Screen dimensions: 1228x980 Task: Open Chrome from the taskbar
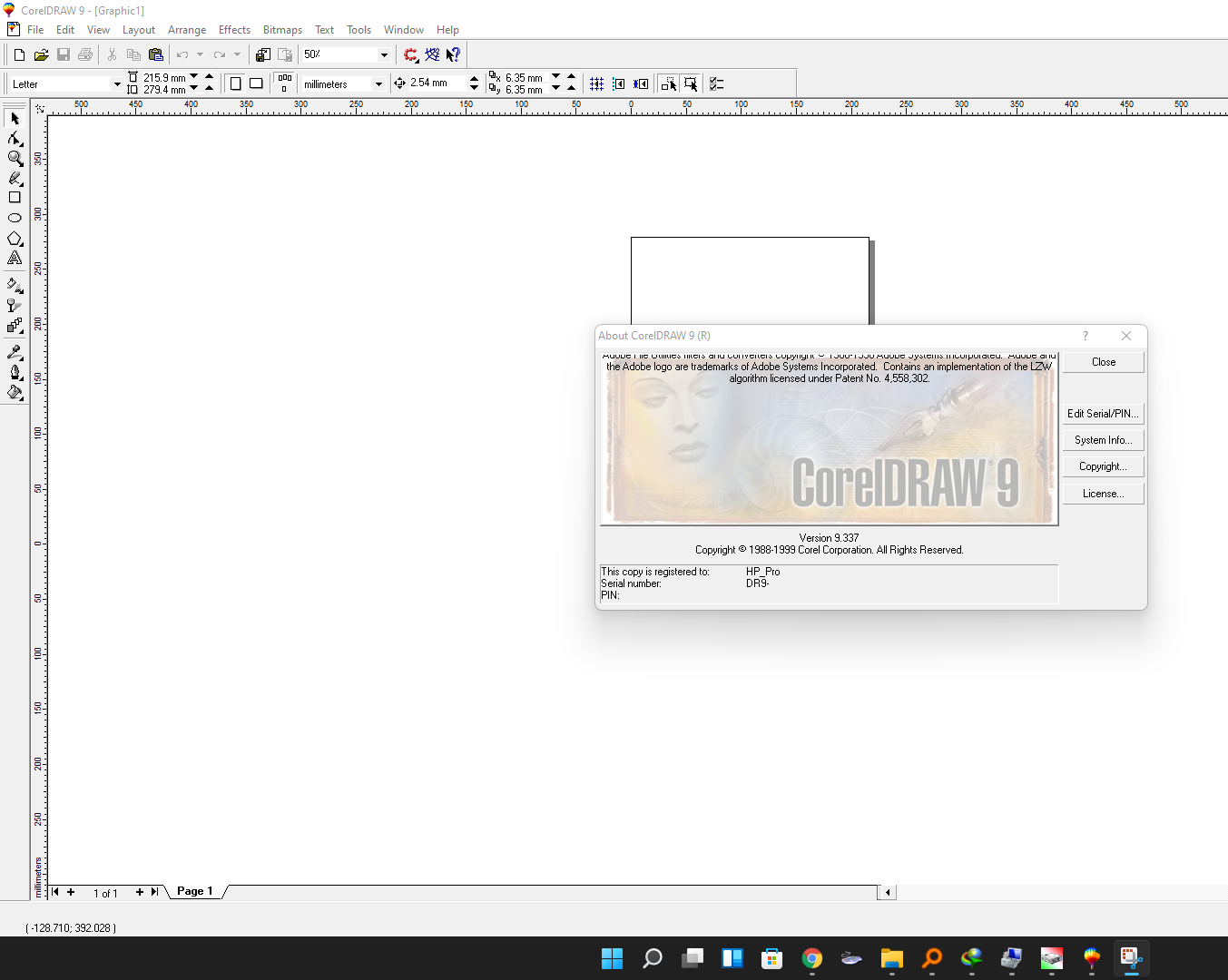[812, 958]
